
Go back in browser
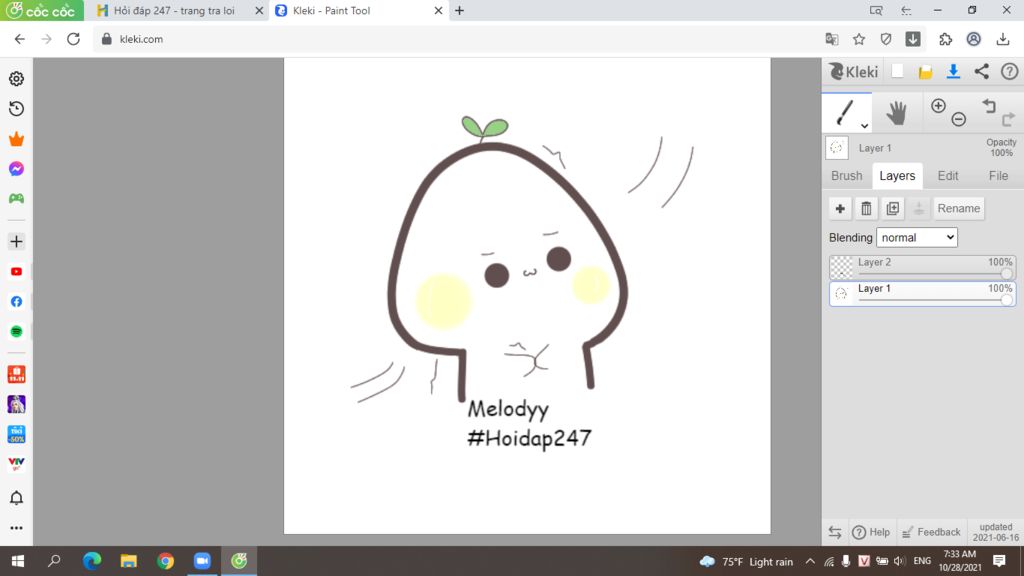[20, 39]
